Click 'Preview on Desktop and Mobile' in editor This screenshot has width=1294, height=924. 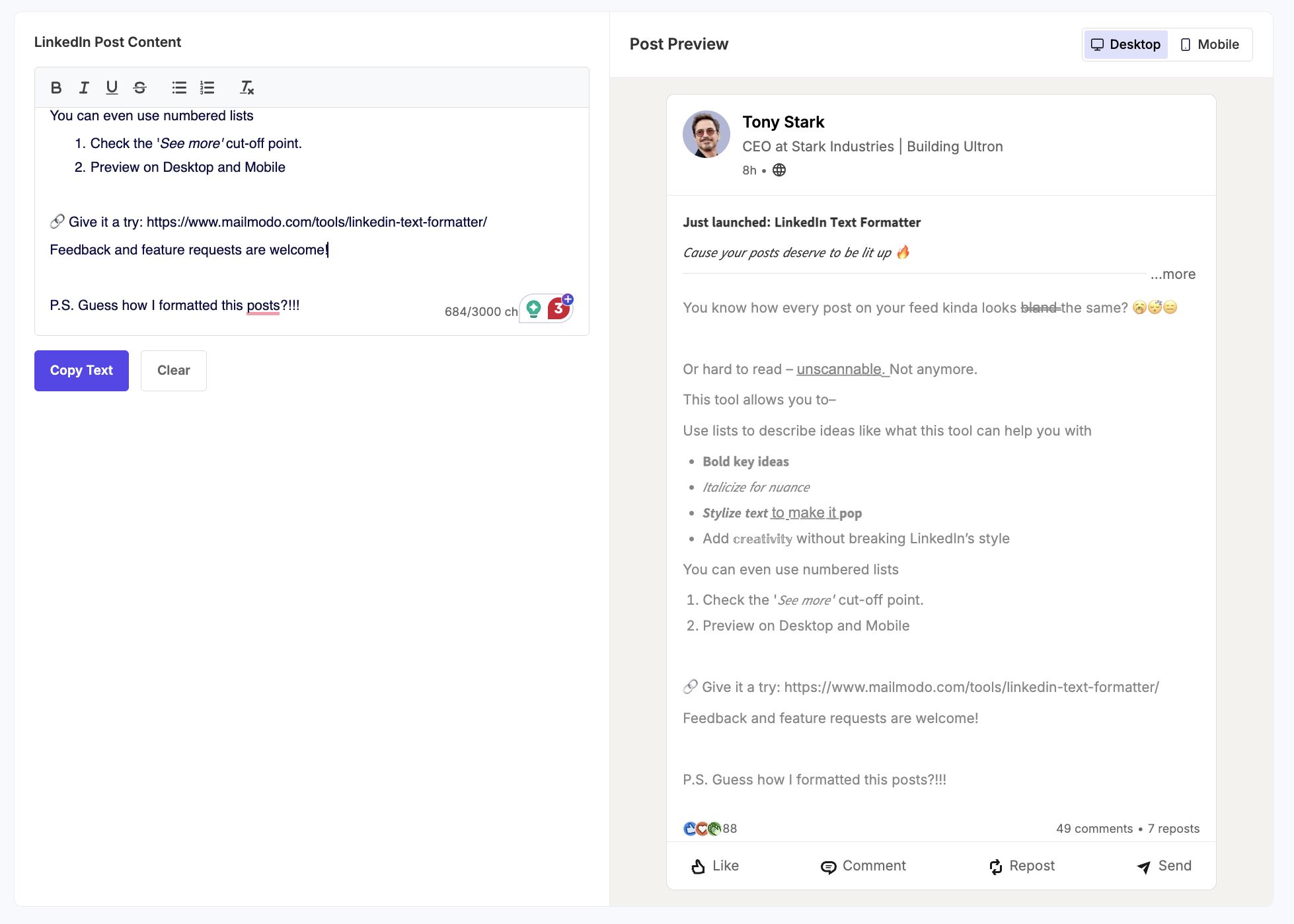[x=188, y=167]
